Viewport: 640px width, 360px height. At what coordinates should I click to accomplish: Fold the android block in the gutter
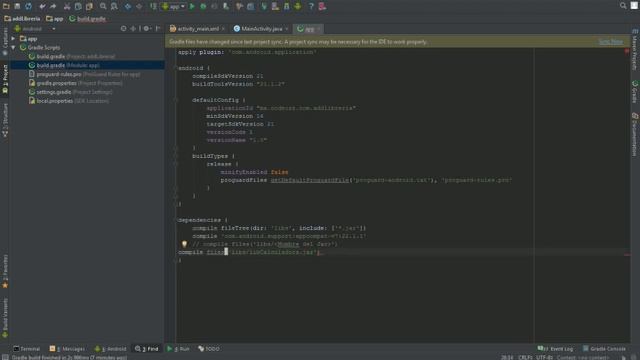pos(176,68)
